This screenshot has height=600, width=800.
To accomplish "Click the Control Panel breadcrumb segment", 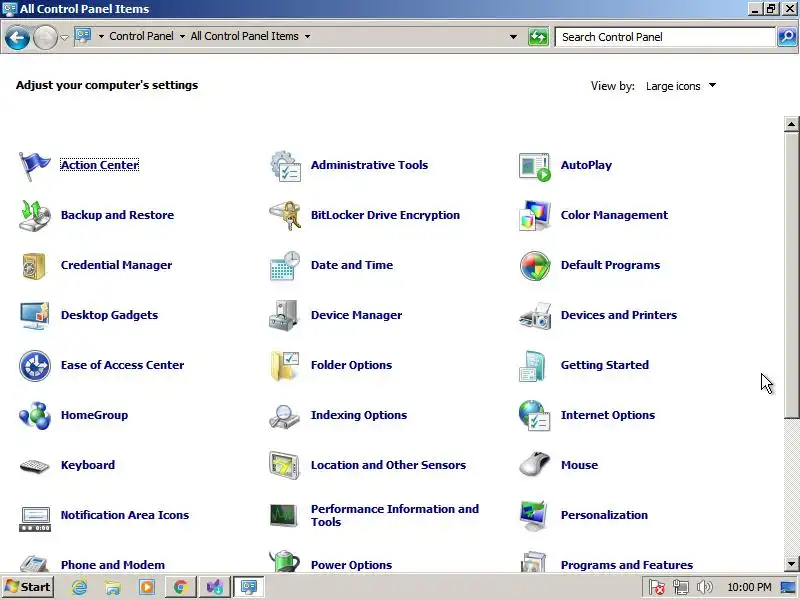I will coord(141,37).
